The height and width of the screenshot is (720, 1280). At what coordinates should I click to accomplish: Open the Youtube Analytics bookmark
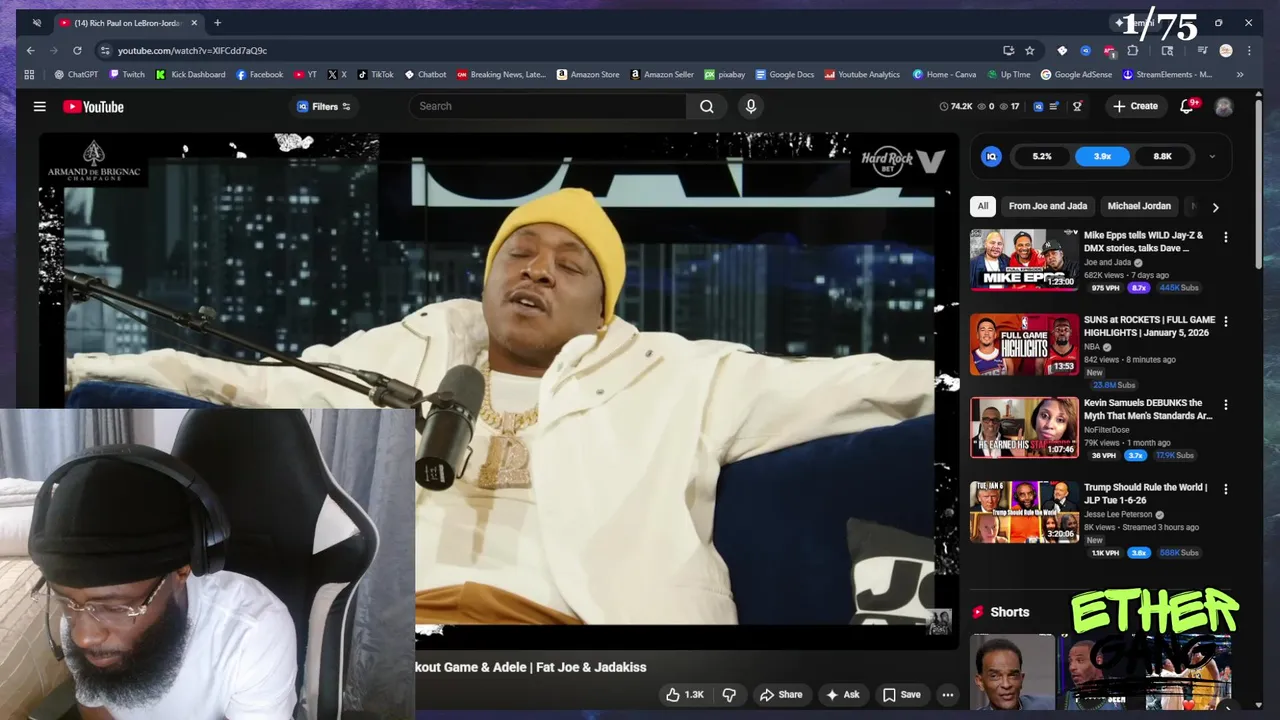pos(862,74)
